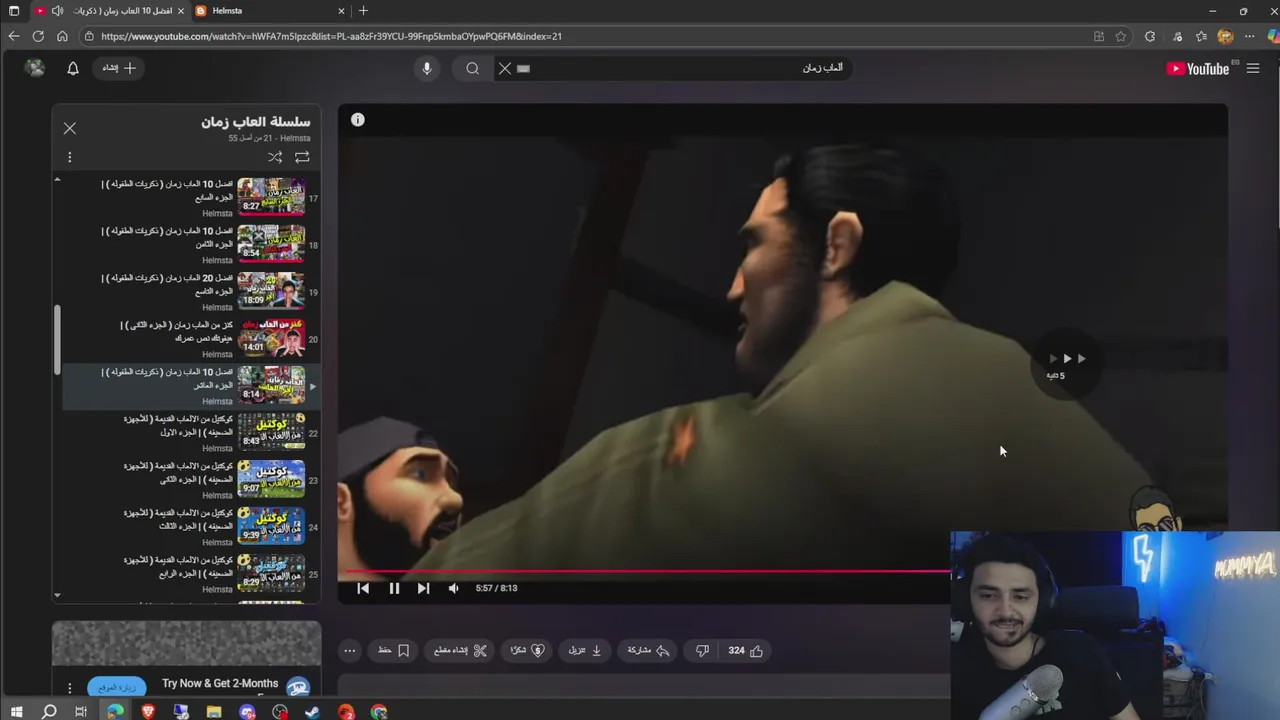1280x720 pixels.
Task: Select currently playing playlist item (8:14)
Action: pos(190,386)
